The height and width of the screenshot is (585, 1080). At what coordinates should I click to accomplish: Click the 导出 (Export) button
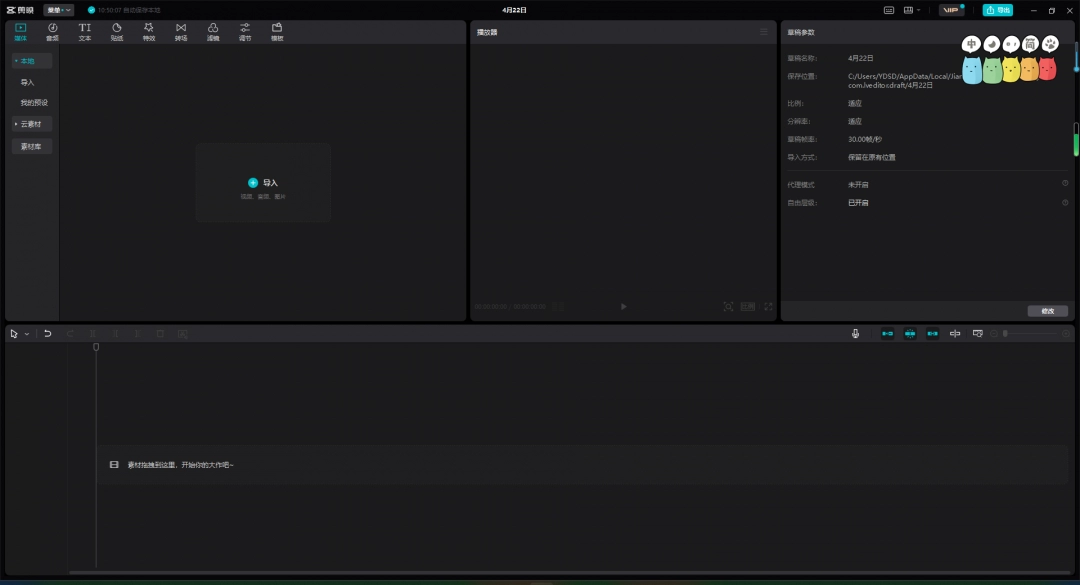coord(997,10)
